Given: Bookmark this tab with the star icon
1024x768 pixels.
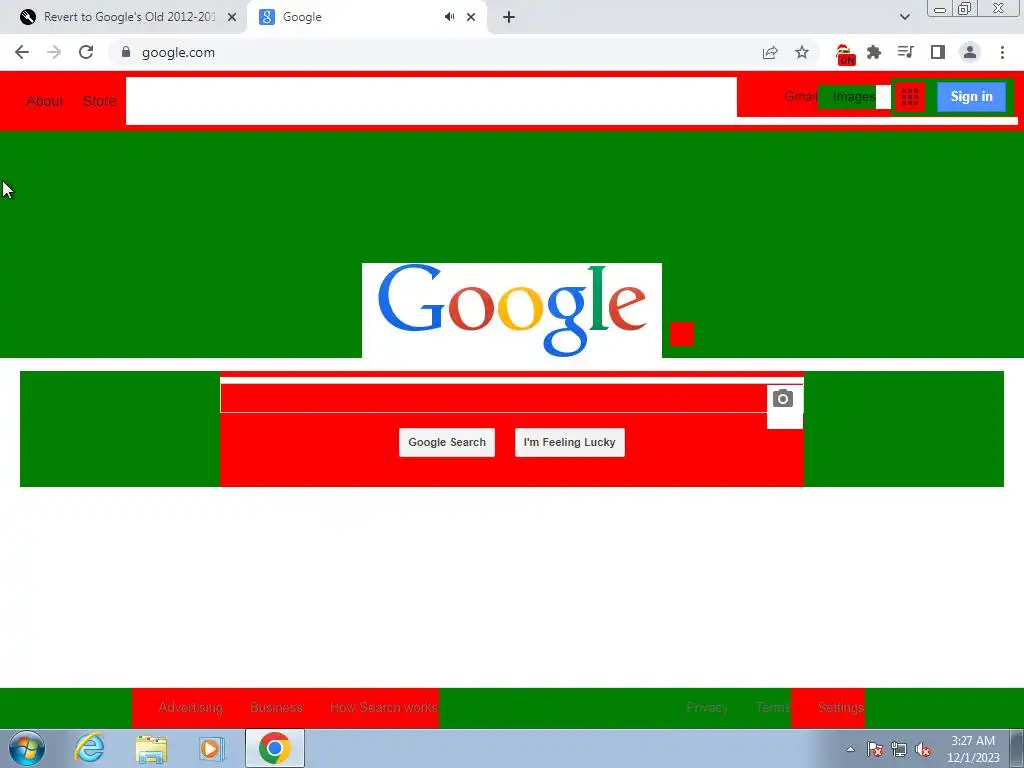Looking at the screenshot, I should pyautogui.click(x=802, y=52).
